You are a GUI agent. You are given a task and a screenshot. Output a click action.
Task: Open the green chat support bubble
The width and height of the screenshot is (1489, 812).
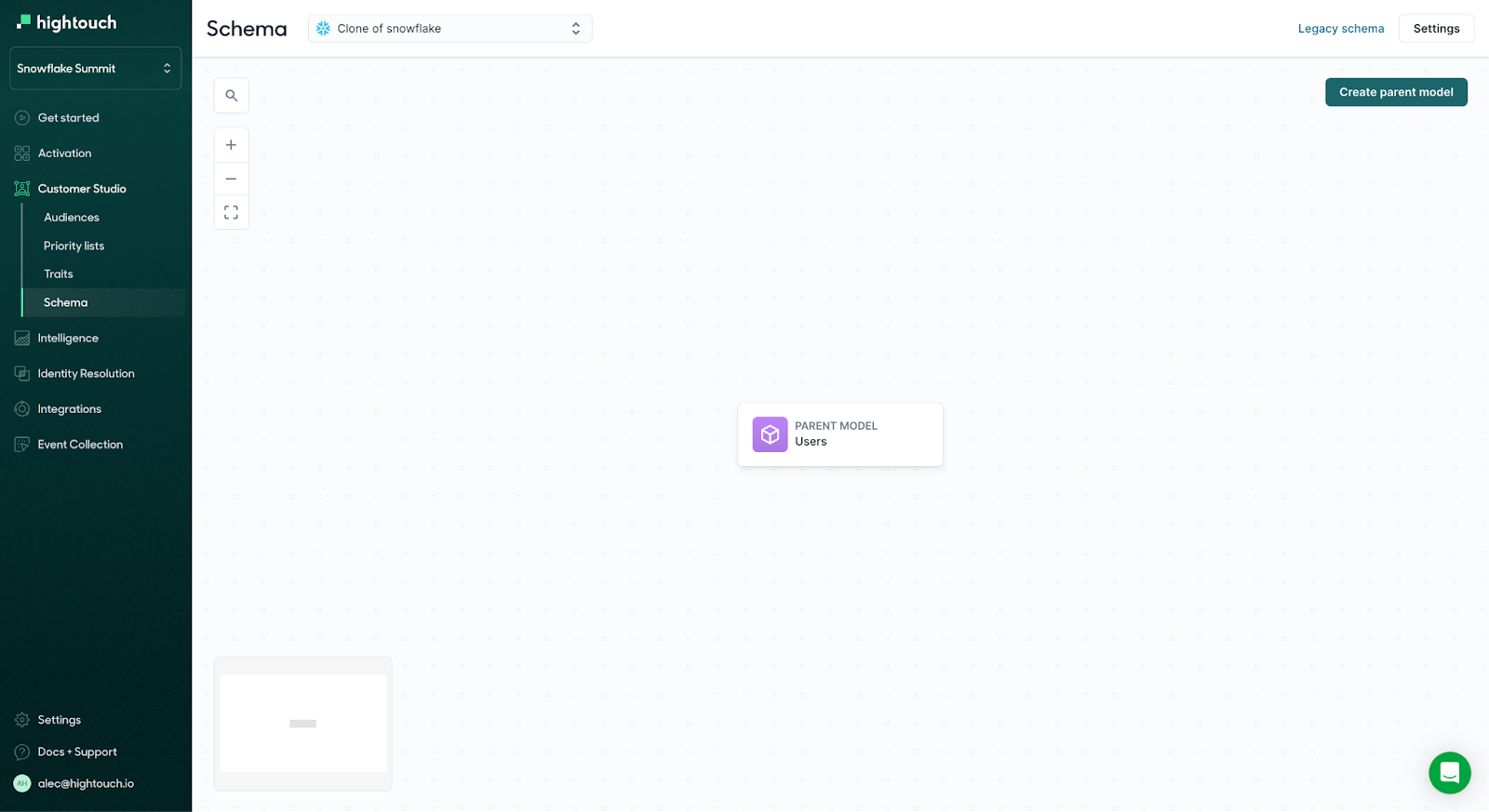(x=1449, y=772)
